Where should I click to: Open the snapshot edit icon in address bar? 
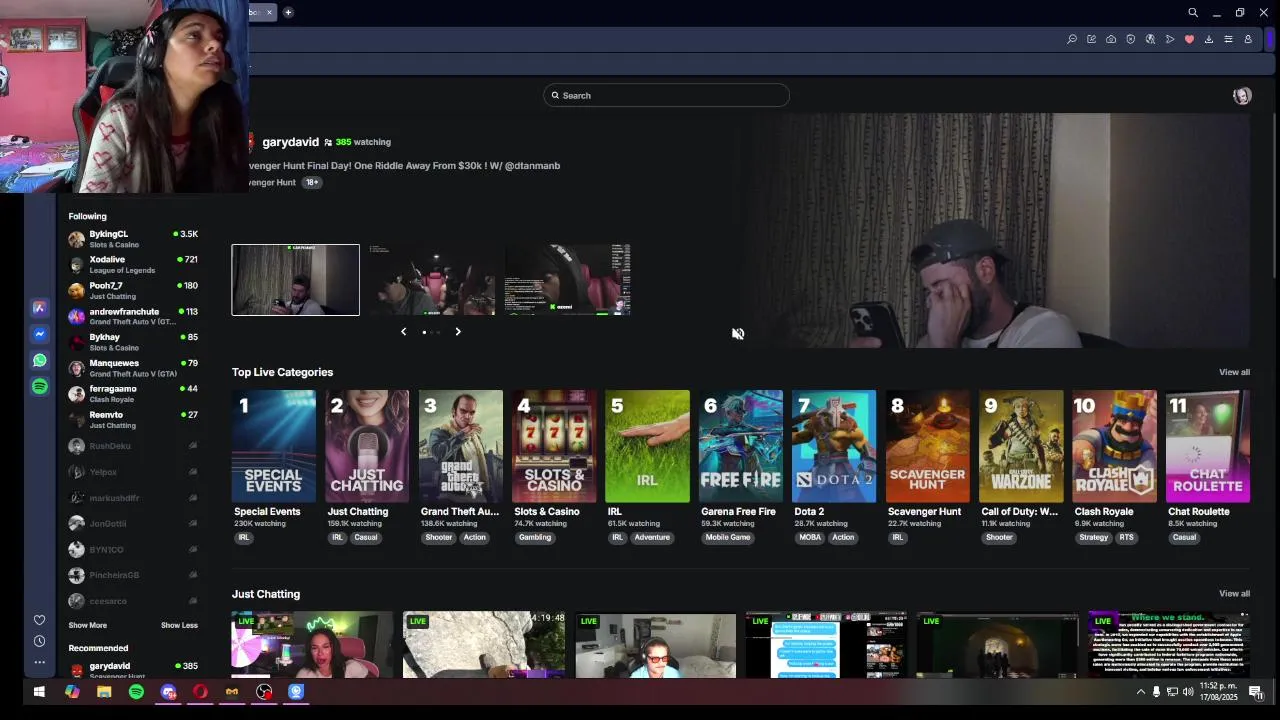[x=1091, y=39]
